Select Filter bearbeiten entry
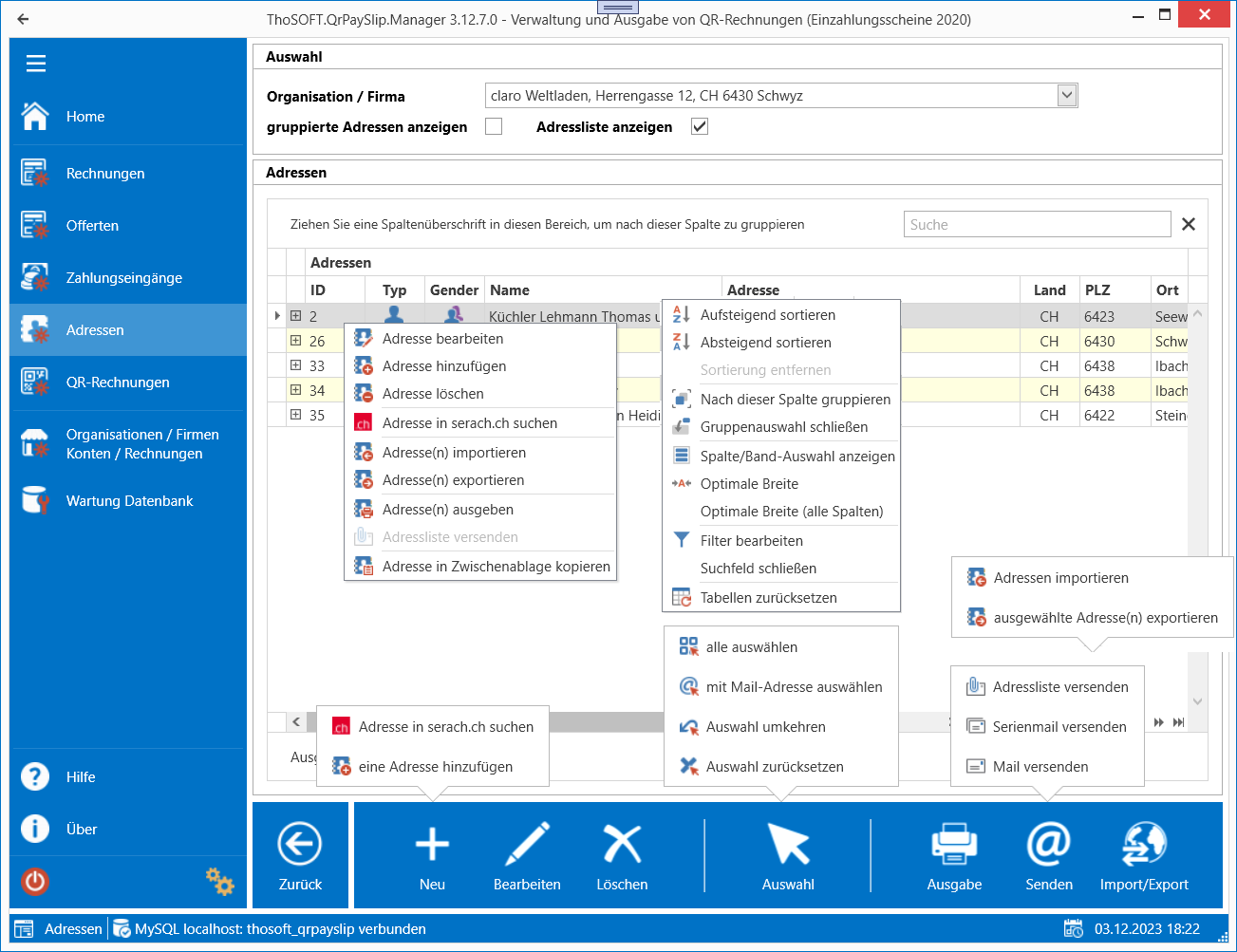The height and width of the screenshot is (952, 1237). tap(780, 541)
